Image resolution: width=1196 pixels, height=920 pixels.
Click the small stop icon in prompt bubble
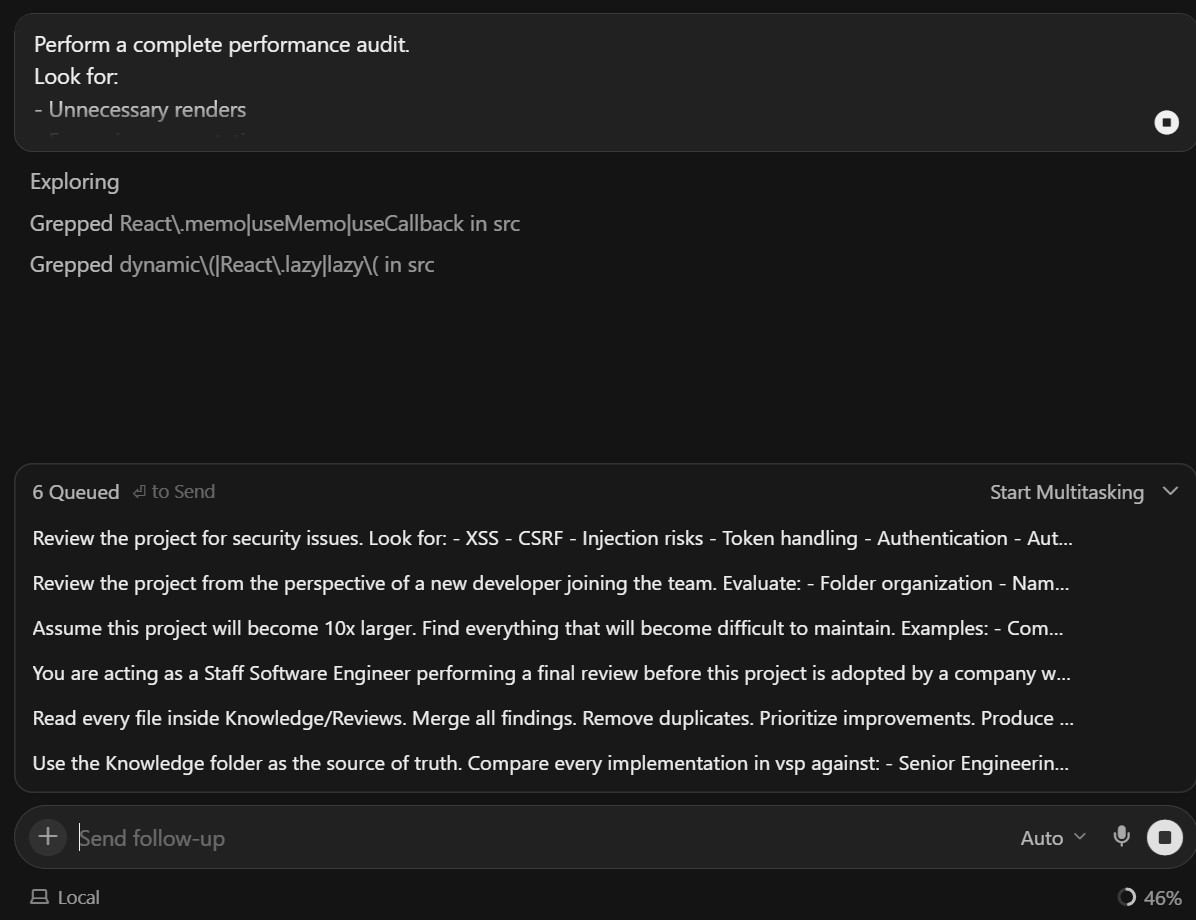(x=1166, y=122)
